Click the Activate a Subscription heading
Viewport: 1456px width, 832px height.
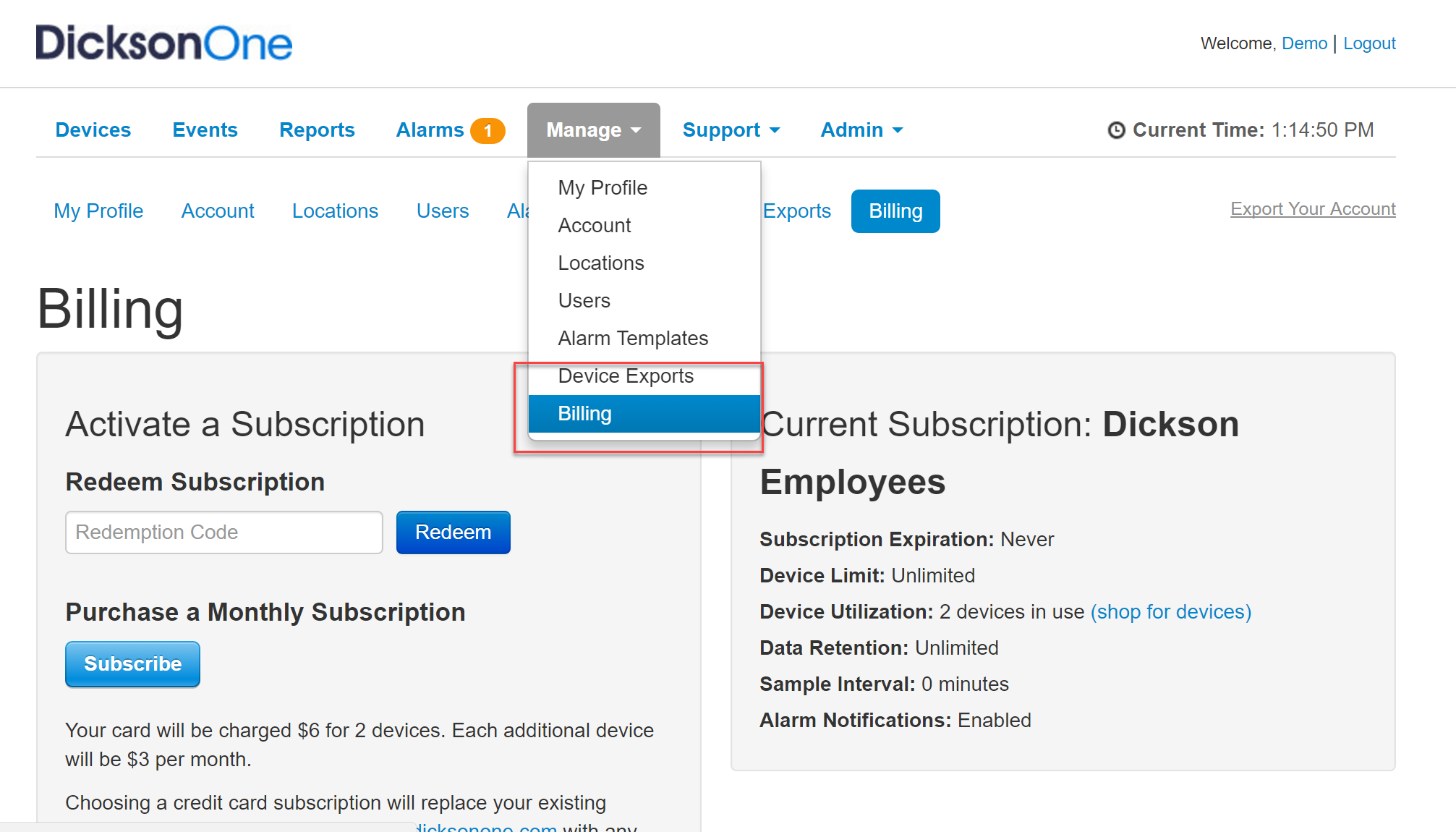[245, 424]
